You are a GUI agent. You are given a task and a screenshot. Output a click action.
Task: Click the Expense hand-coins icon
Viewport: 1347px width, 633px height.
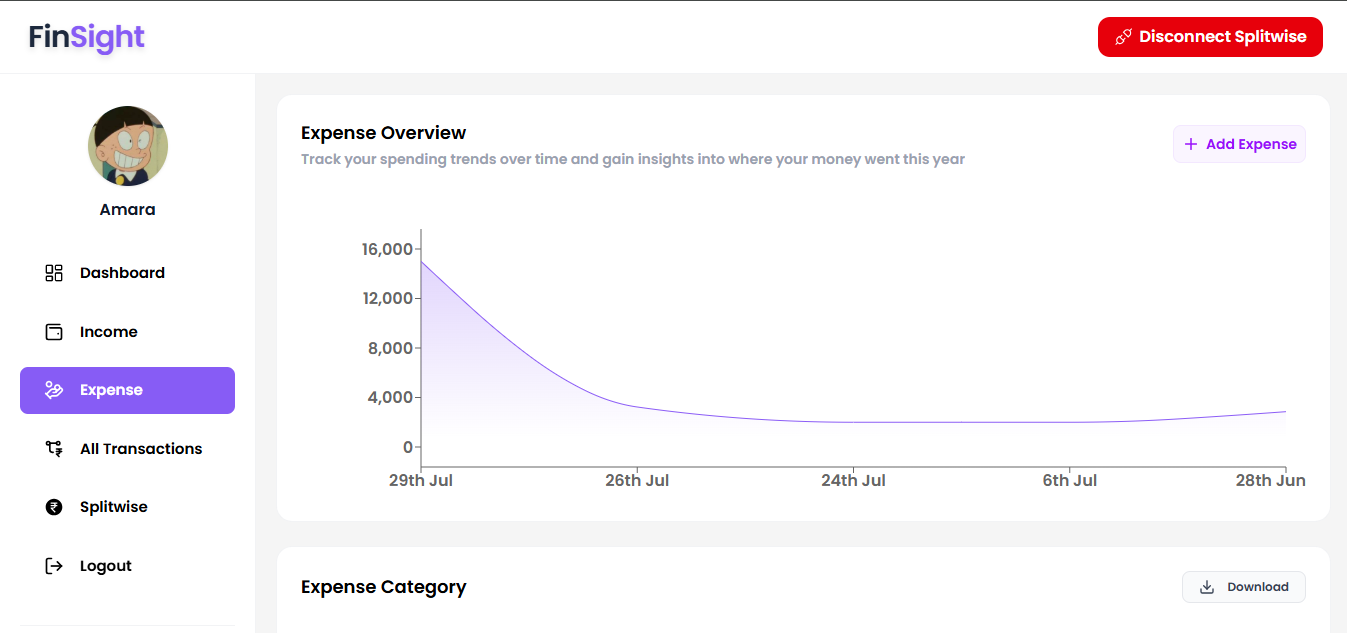click(x=54, y=390)
